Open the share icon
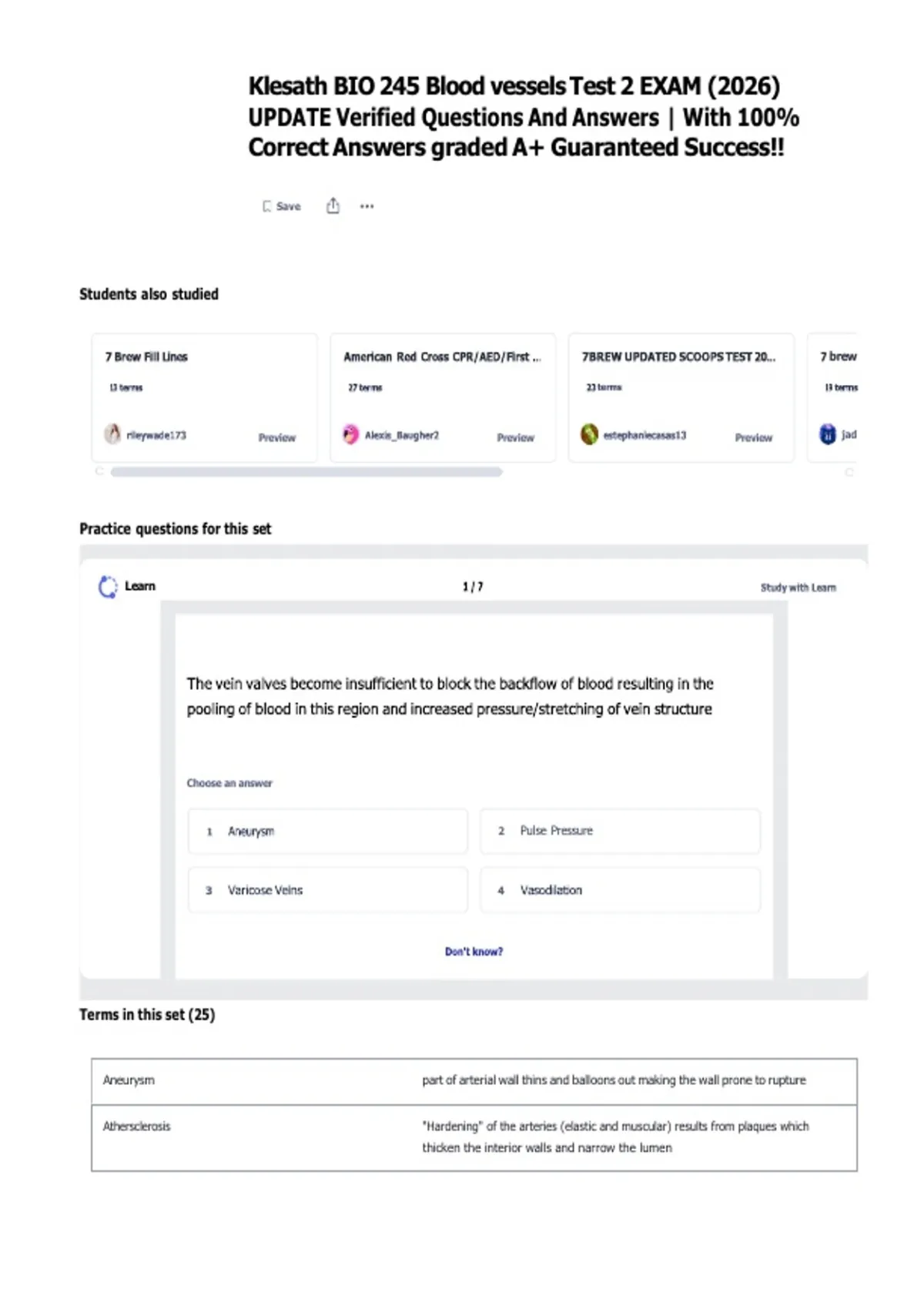Viewport: 924px width, 1309px height. (x=333, y=206)
